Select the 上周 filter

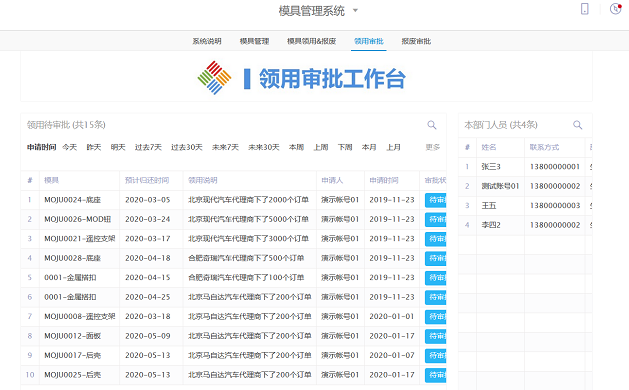click(321, 147)
